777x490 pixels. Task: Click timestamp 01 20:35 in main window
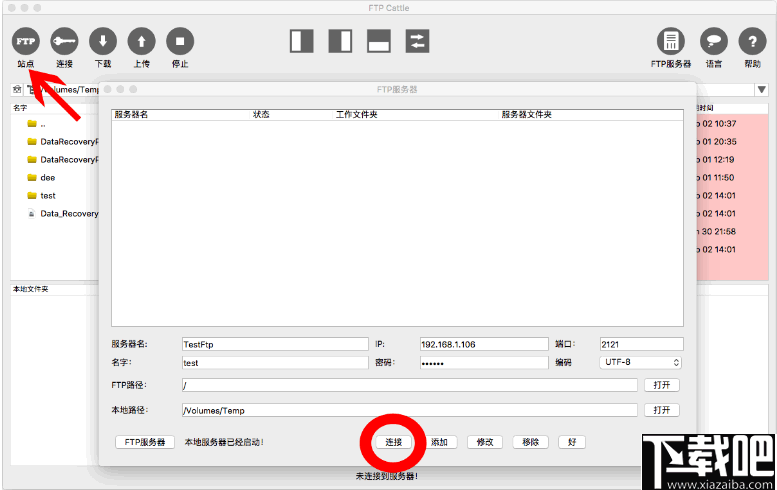click(719, 142)
